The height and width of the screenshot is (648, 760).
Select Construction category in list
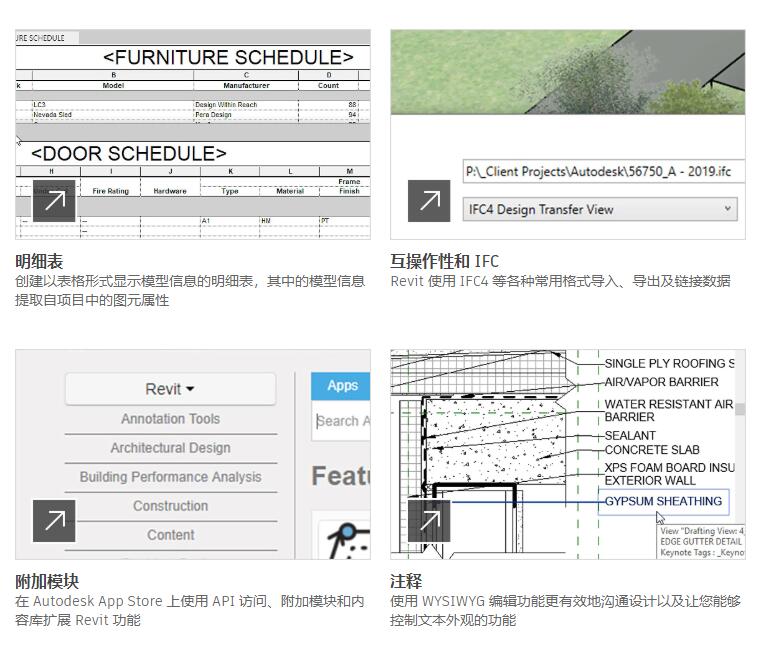pyautogui.click(x=170, y=506)
